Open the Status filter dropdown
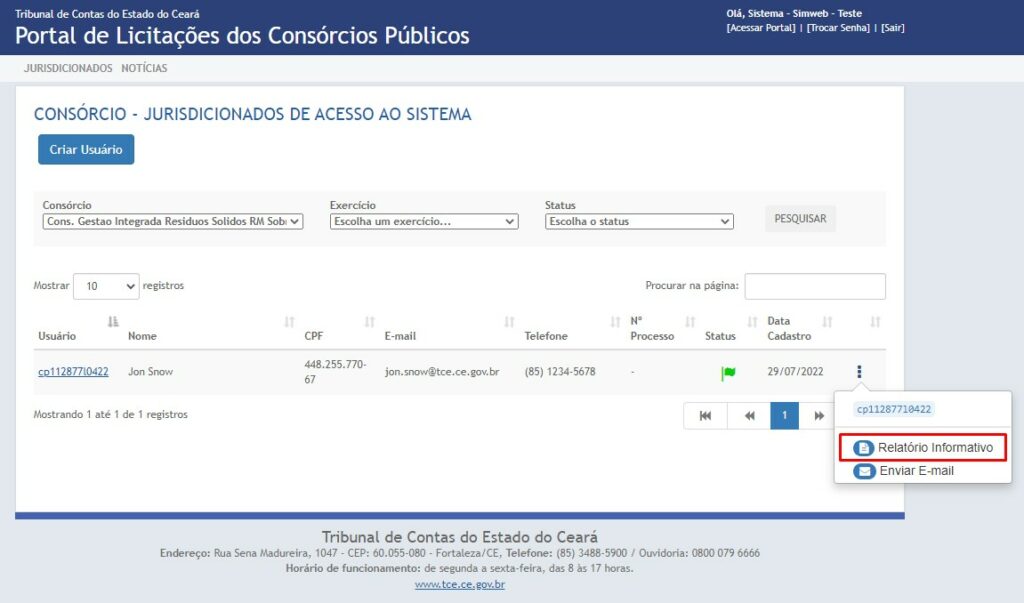 point(639,222)
